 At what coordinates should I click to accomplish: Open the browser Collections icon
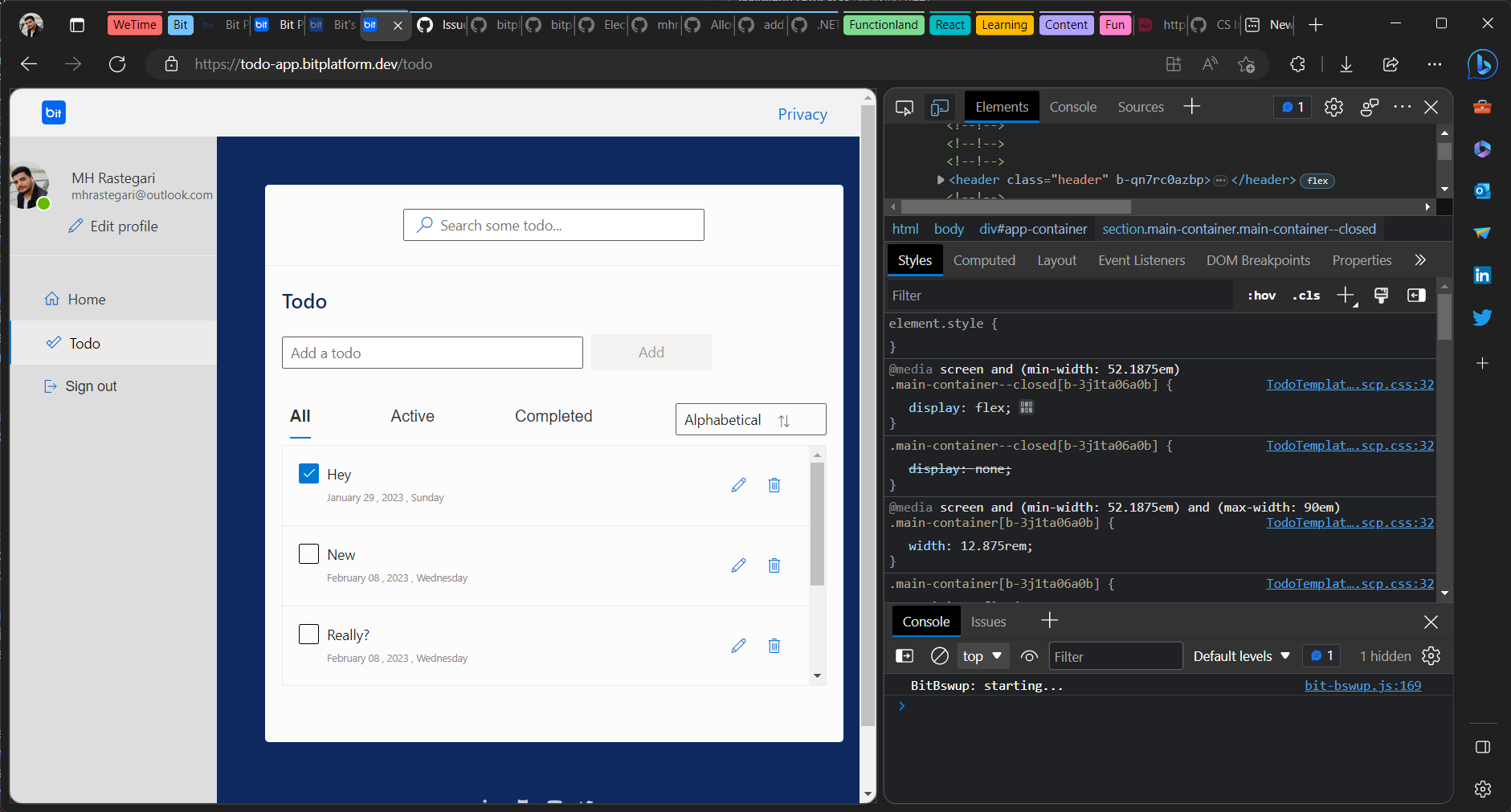tap(1173, 64)
